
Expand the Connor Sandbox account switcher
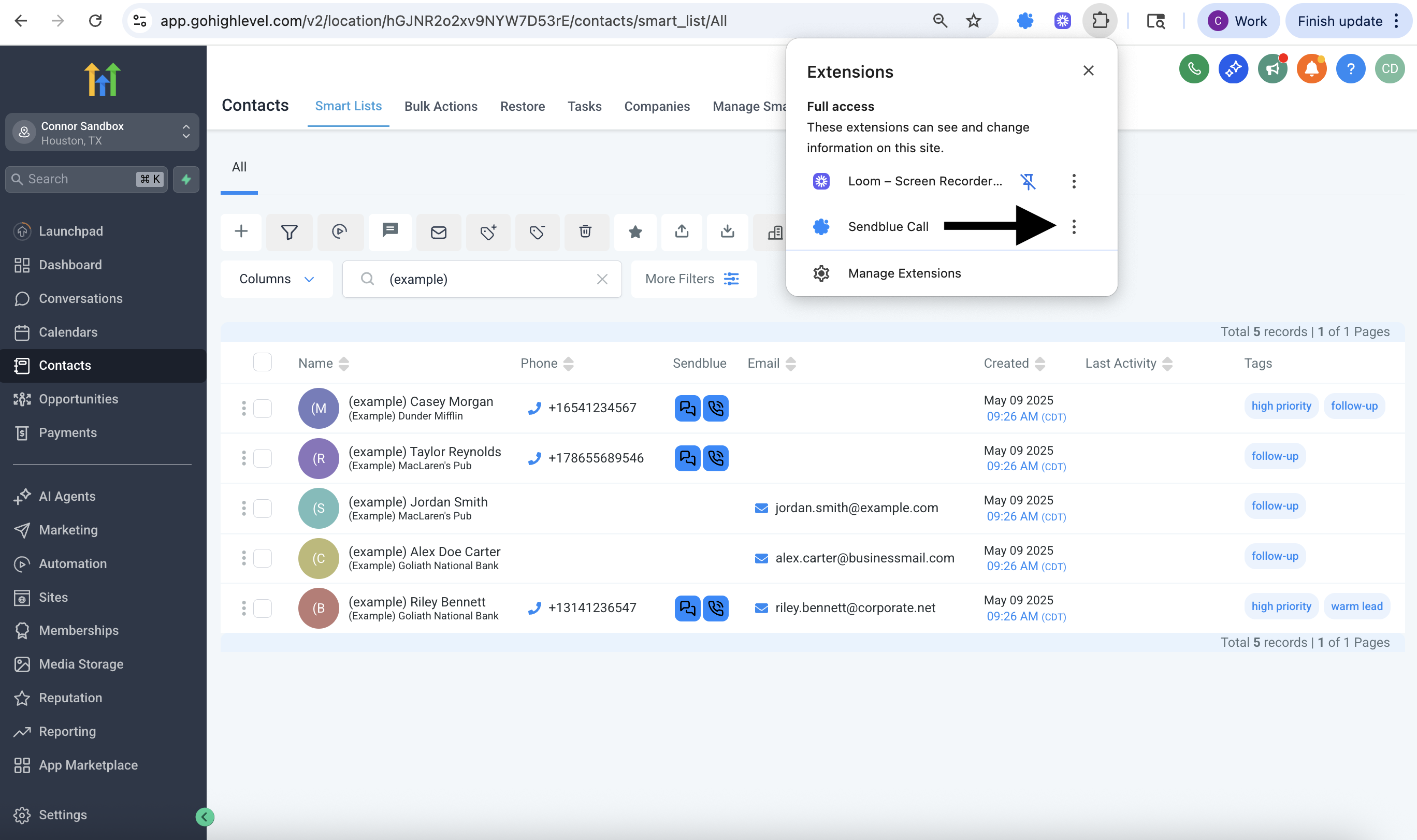click(x=102, y=133)
